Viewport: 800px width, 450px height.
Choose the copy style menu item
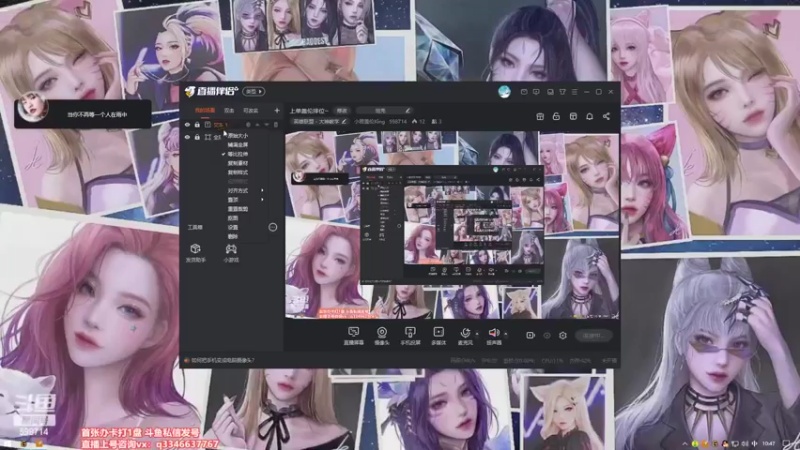238,172
